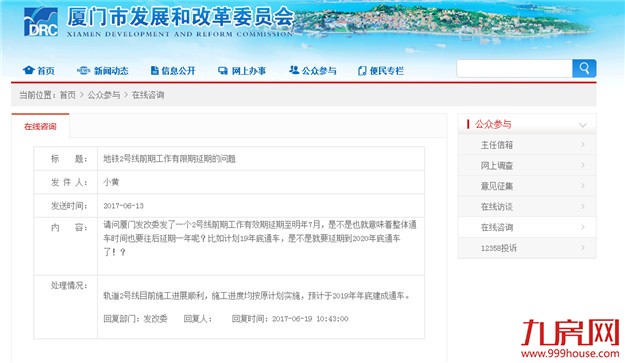The width and height of the screenshot is (625, 363).
Task: Focus the search input field
Action: (515, 69)
